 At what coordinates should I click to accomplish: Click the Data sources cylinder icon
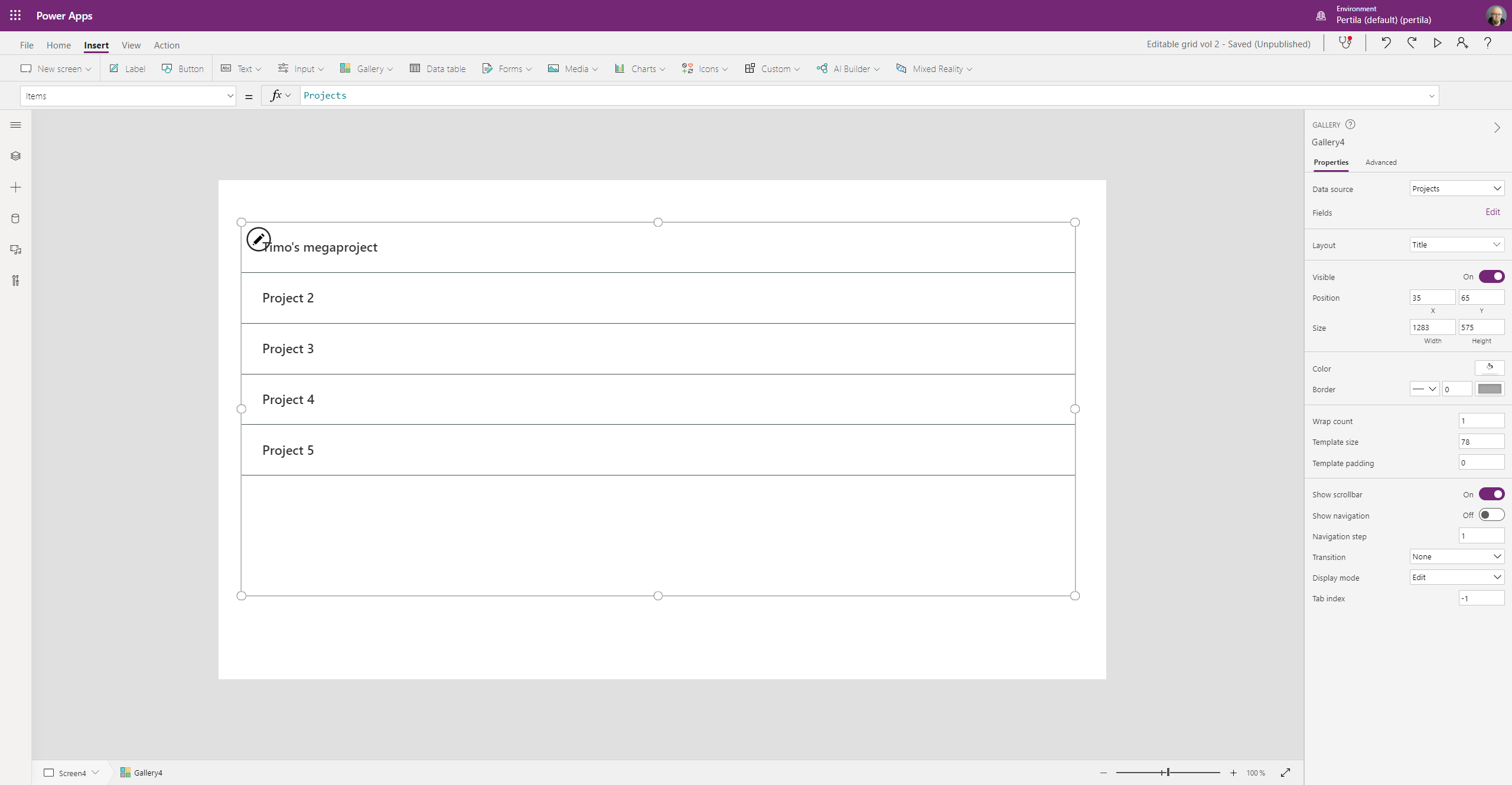(16, 219)
